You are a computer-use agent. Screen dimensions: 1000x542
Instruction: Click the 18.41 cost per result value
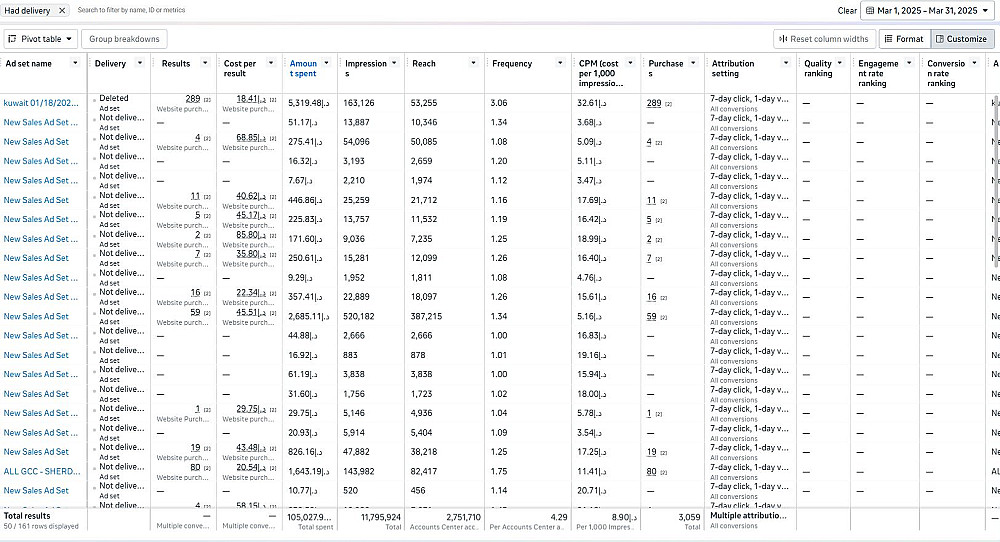(x=251, y=98)
